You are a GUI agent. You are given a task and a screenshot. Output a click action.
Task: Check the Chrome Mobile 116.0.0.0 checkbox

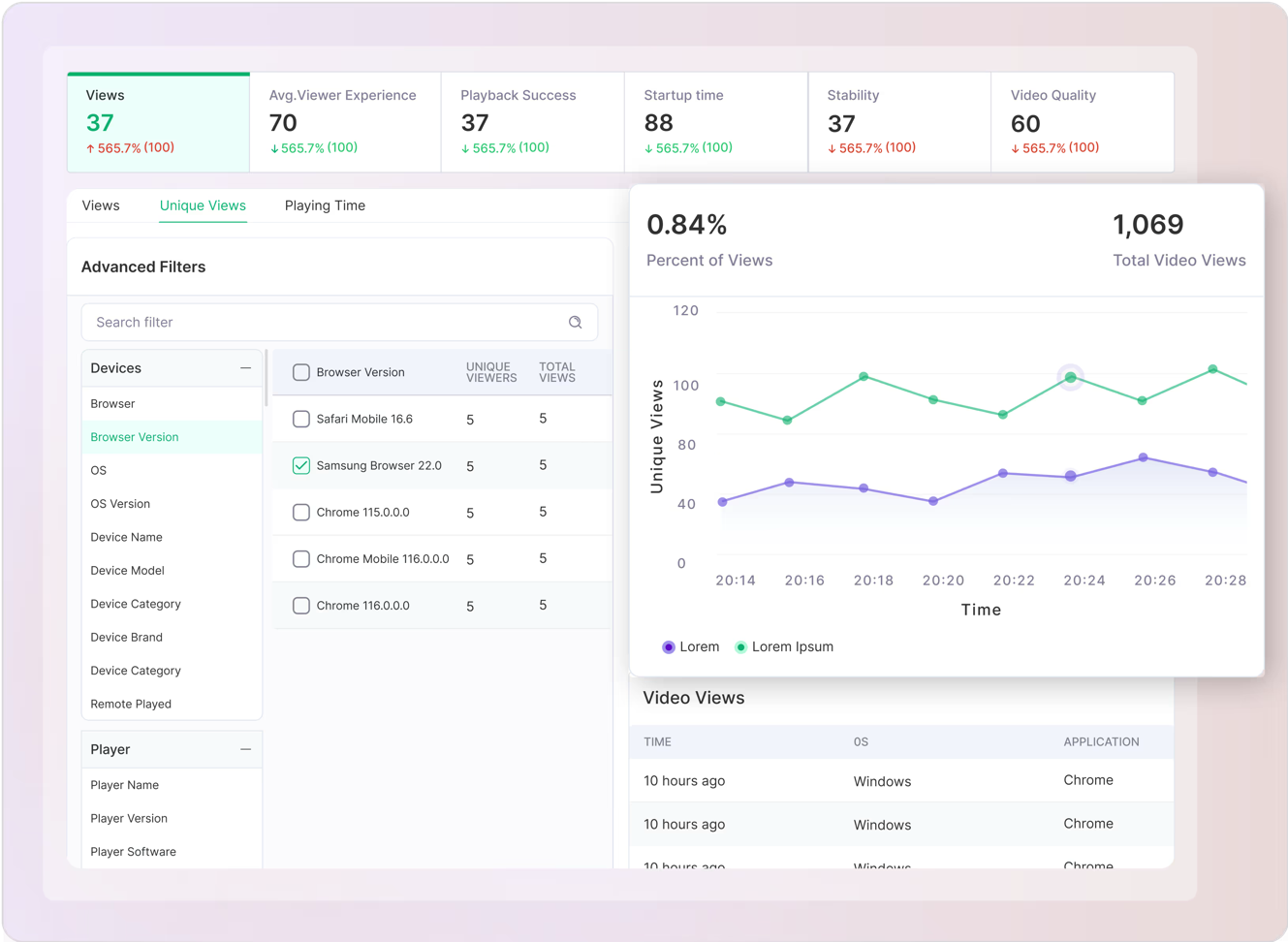(301, 558)
